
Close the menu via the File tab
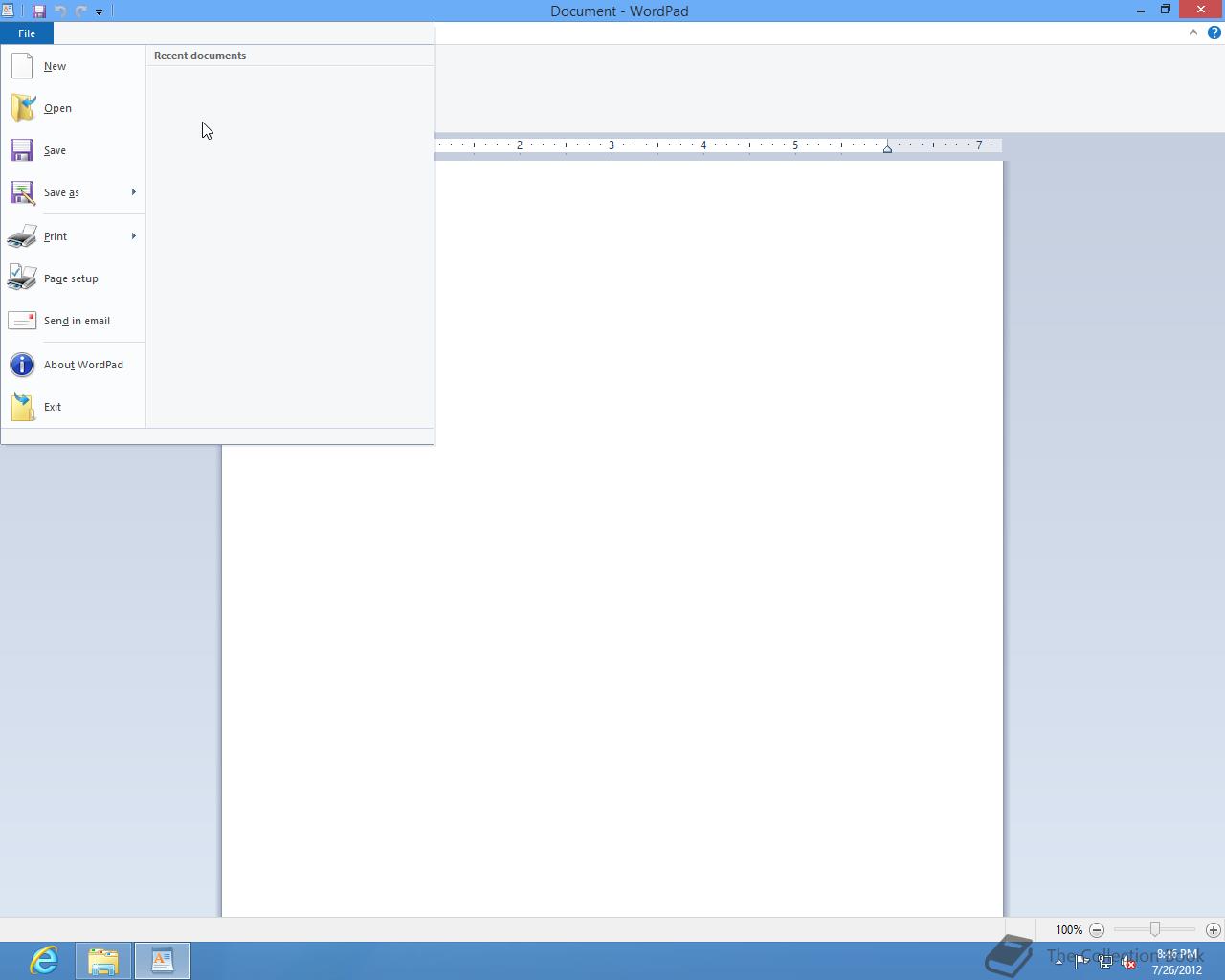27,33
